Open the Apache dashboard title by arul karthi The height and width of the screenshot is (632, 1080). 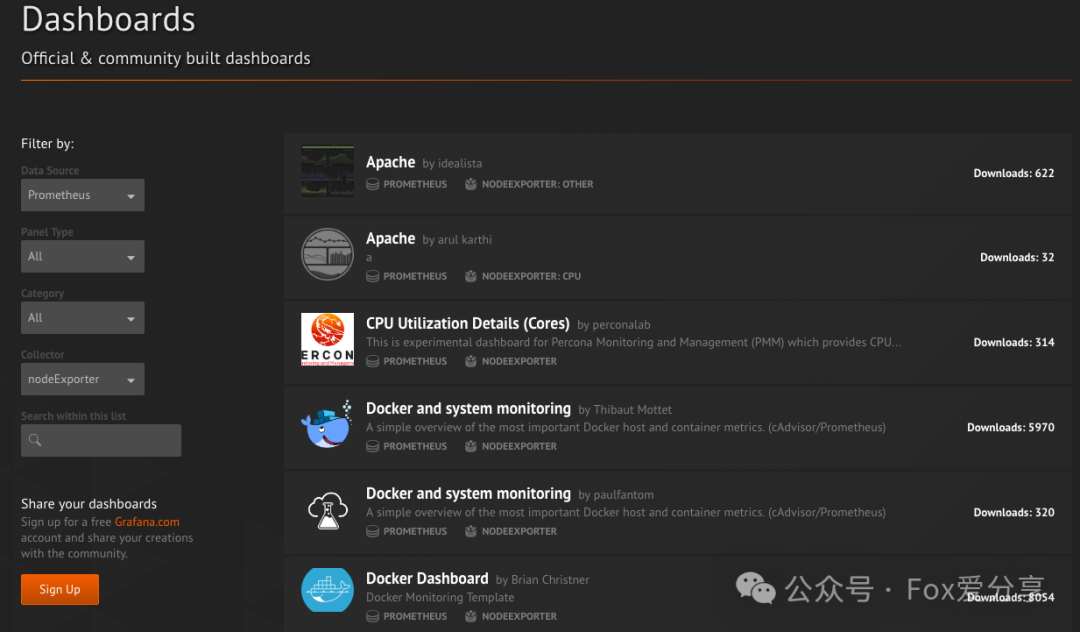click(391, 239)
